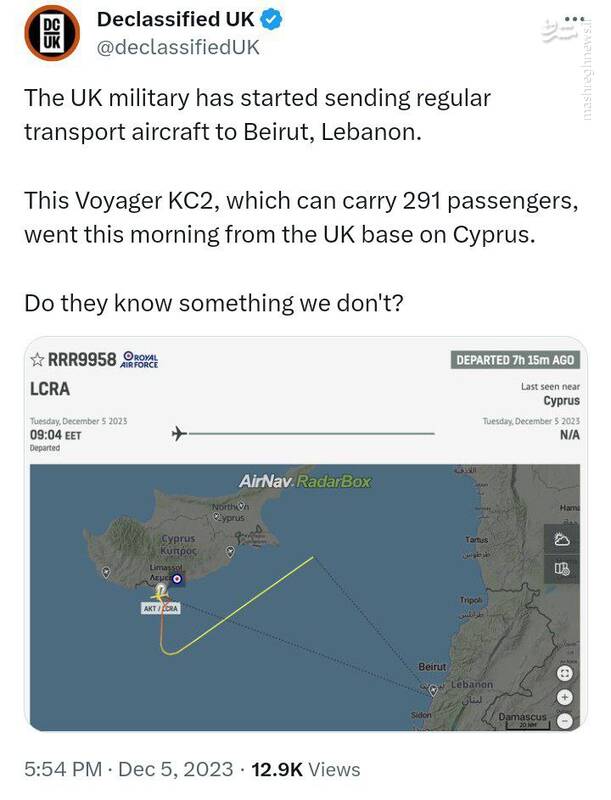Screen dimensions: 611x800
Task: Toggle the weather layer on the map
Action: pos(562,540)
